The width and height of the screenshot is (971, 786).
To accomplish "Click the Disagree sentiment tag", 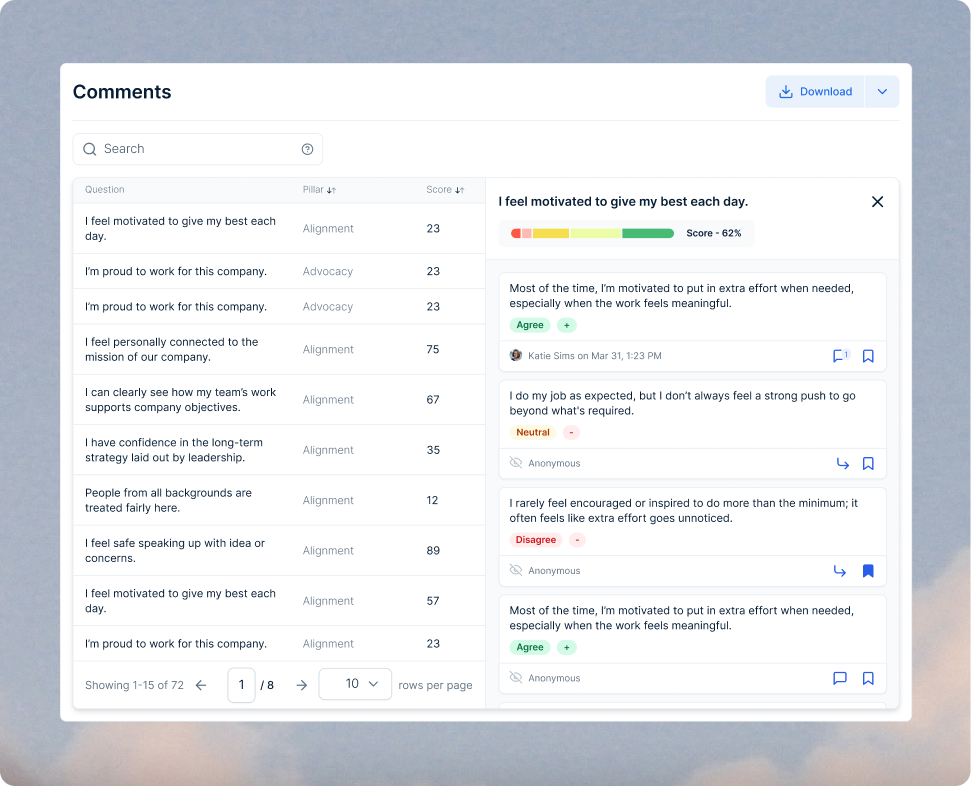I will pyautogui.click(x=536, y=540).
